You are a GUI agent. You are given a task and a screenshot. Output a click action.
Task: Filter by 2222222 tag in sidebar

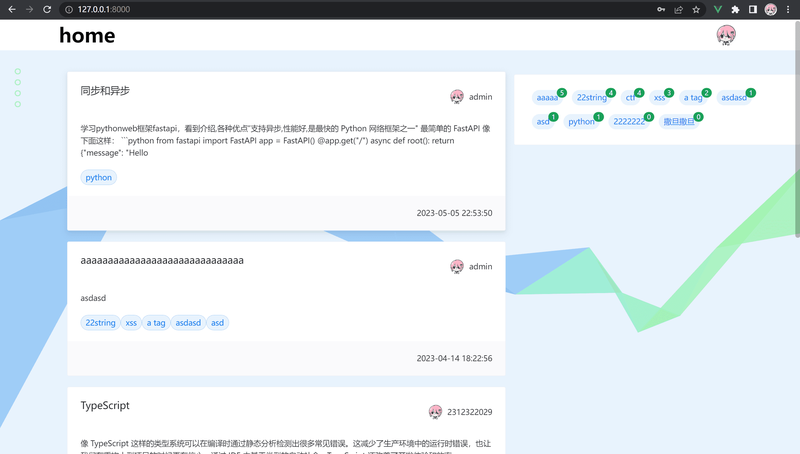pyautogui.click(x=629, y=121)
